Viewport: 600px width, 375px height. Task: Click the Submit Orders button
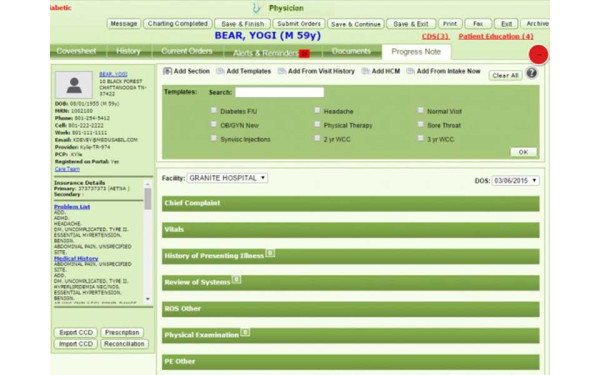(299, 24)
